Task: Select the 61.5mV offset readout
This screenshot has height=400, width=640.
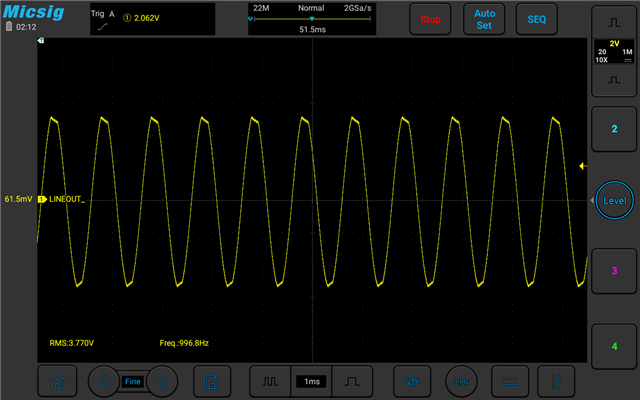Action: tap(18, 199)
